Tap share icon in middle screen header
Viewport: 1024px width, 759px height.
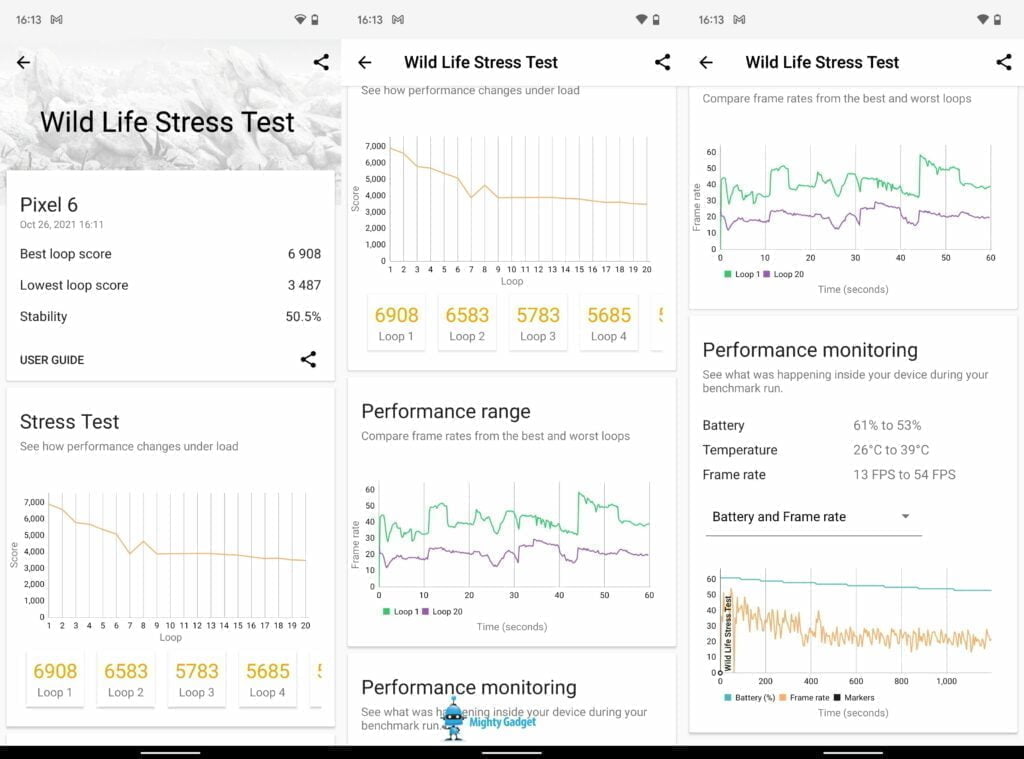click(662, 62)
